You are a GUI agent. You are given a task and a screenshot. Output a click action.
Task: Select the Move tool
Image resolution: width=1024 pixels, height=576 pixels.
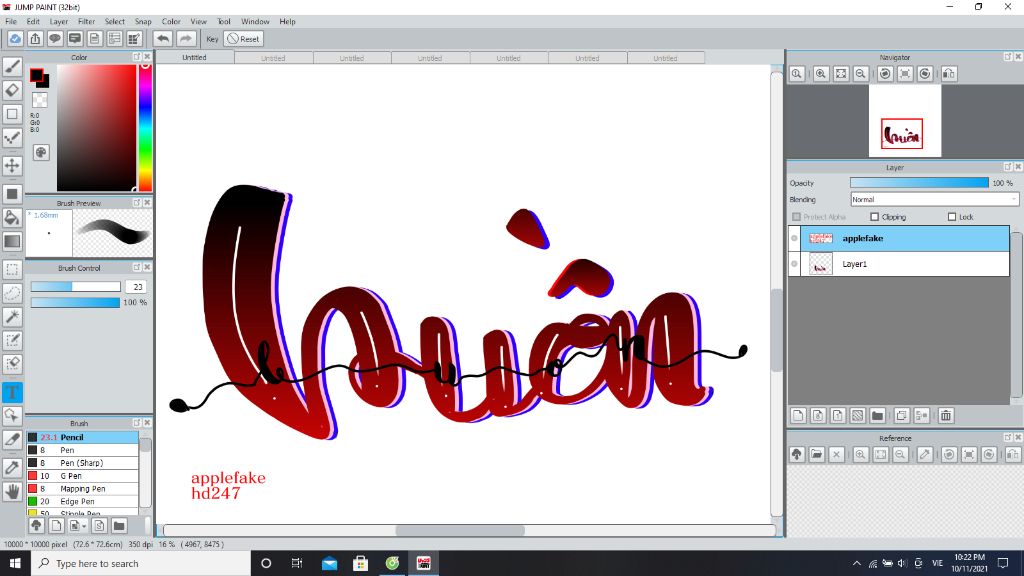(x=12, y=165)
